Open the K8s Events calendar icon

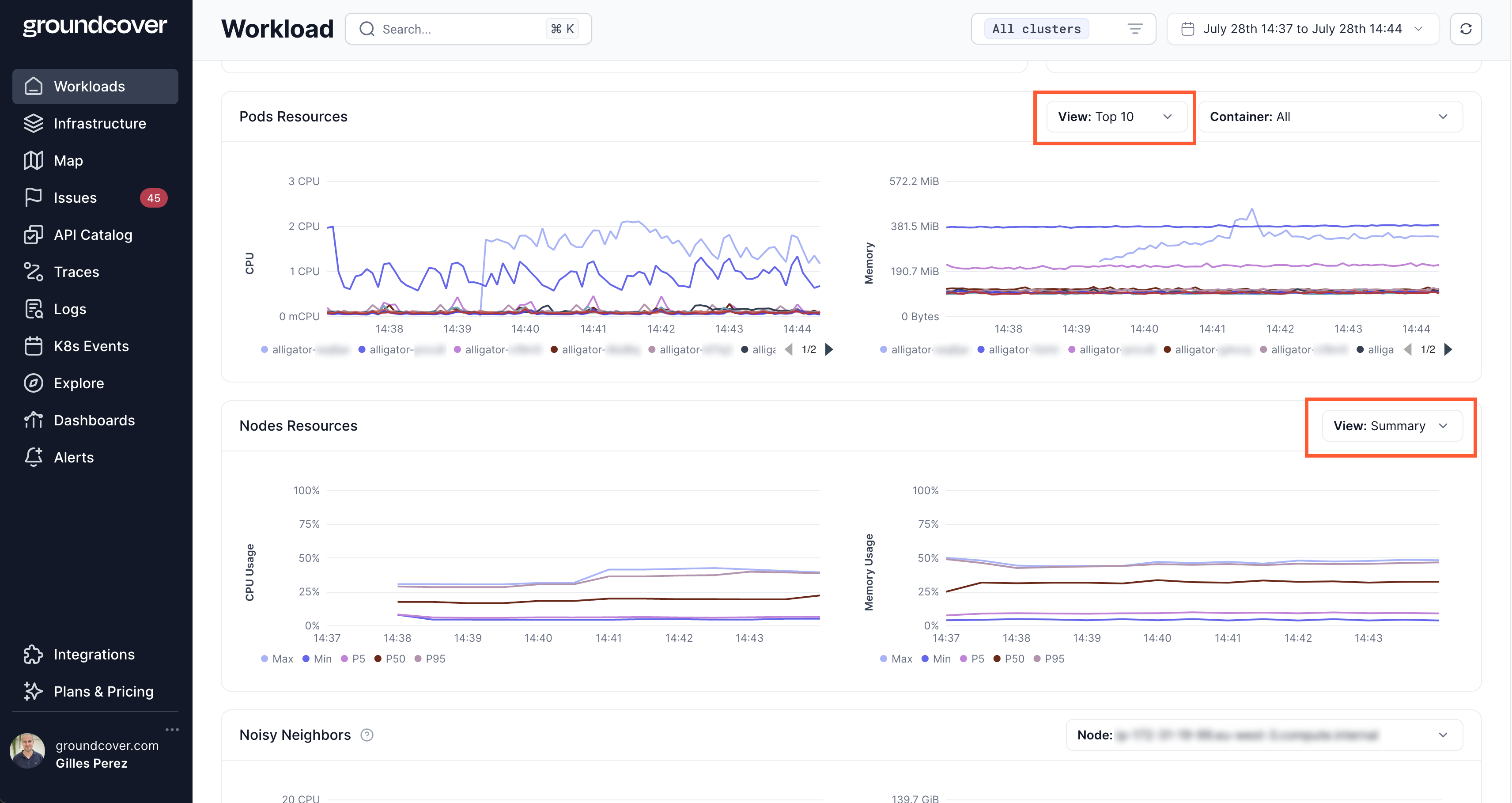[x=34, y=346]
